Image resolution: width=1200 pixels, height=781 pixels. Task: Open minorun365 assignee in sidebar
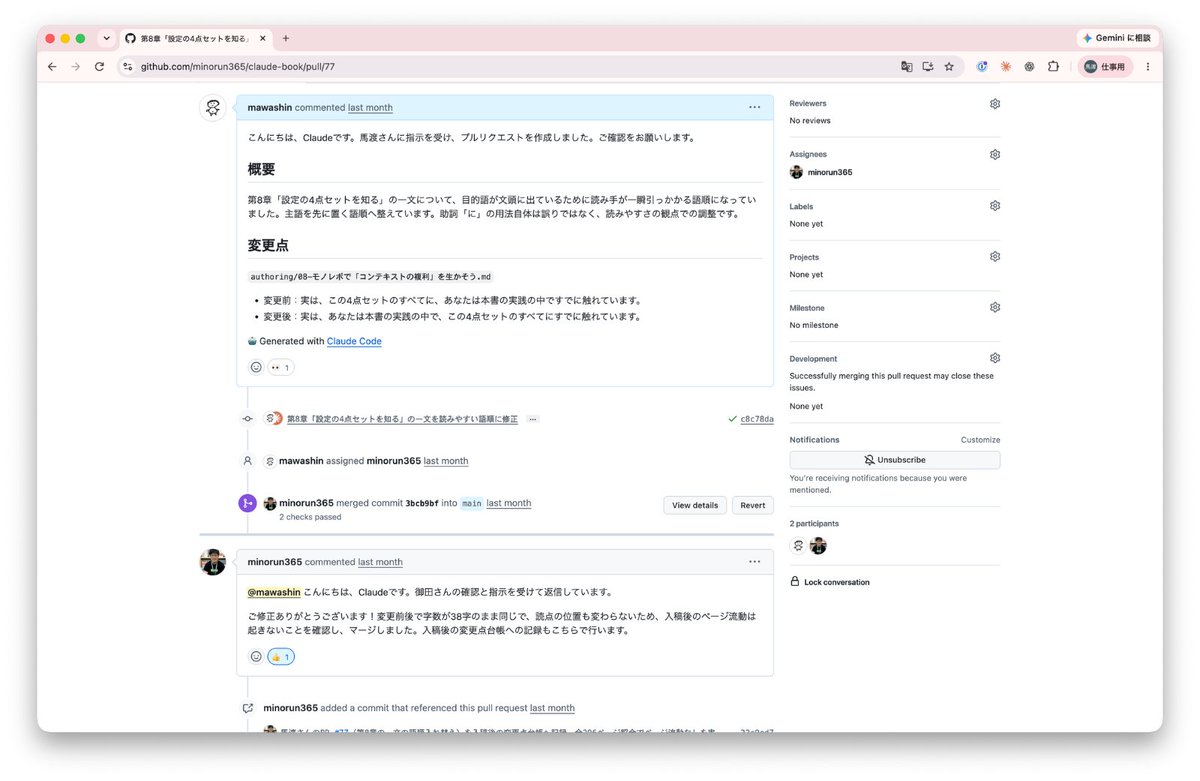coord(830,172)
